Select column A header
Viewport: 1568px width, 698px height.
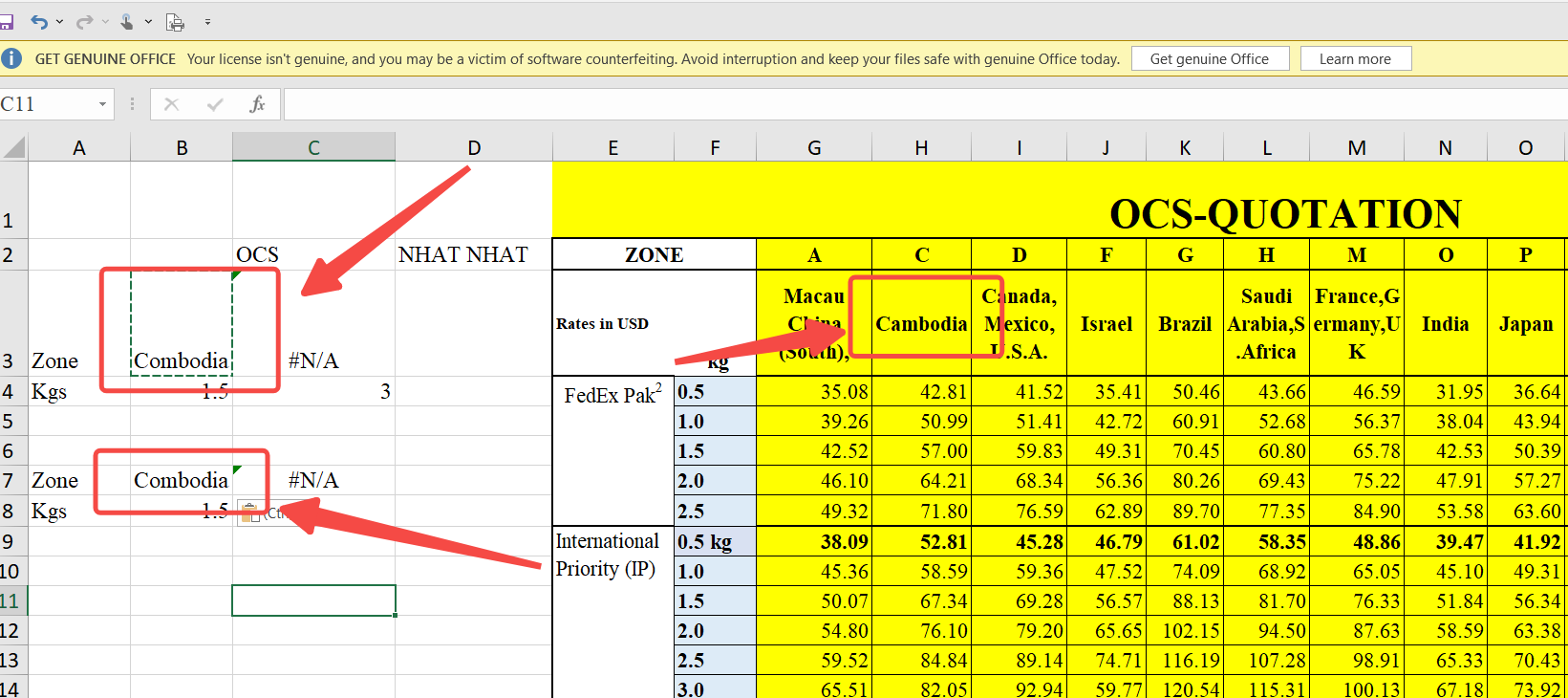(x=79, y=147)
